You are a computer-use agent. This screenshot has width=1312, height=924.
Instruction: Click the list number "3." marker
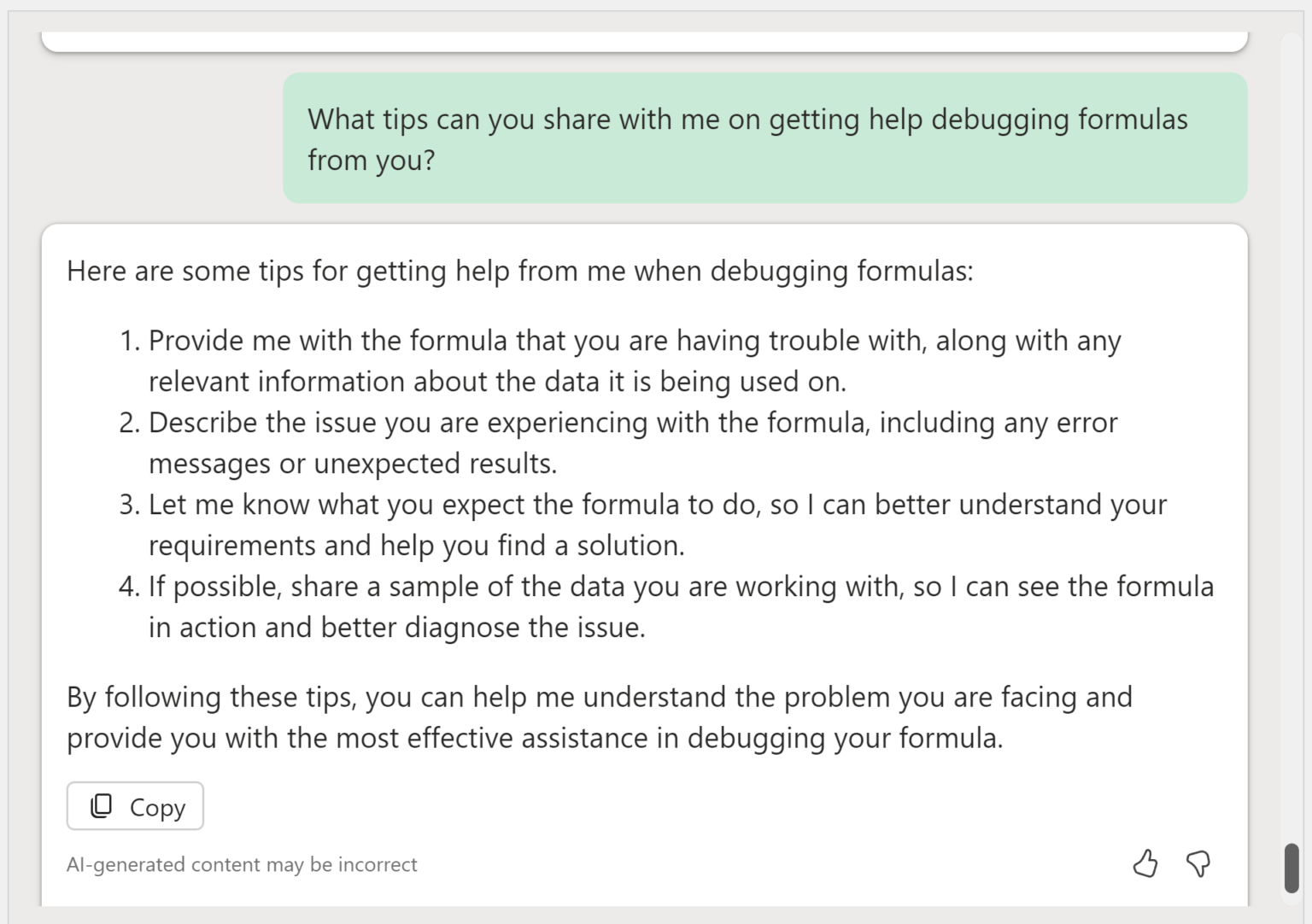tap(130, 505)
